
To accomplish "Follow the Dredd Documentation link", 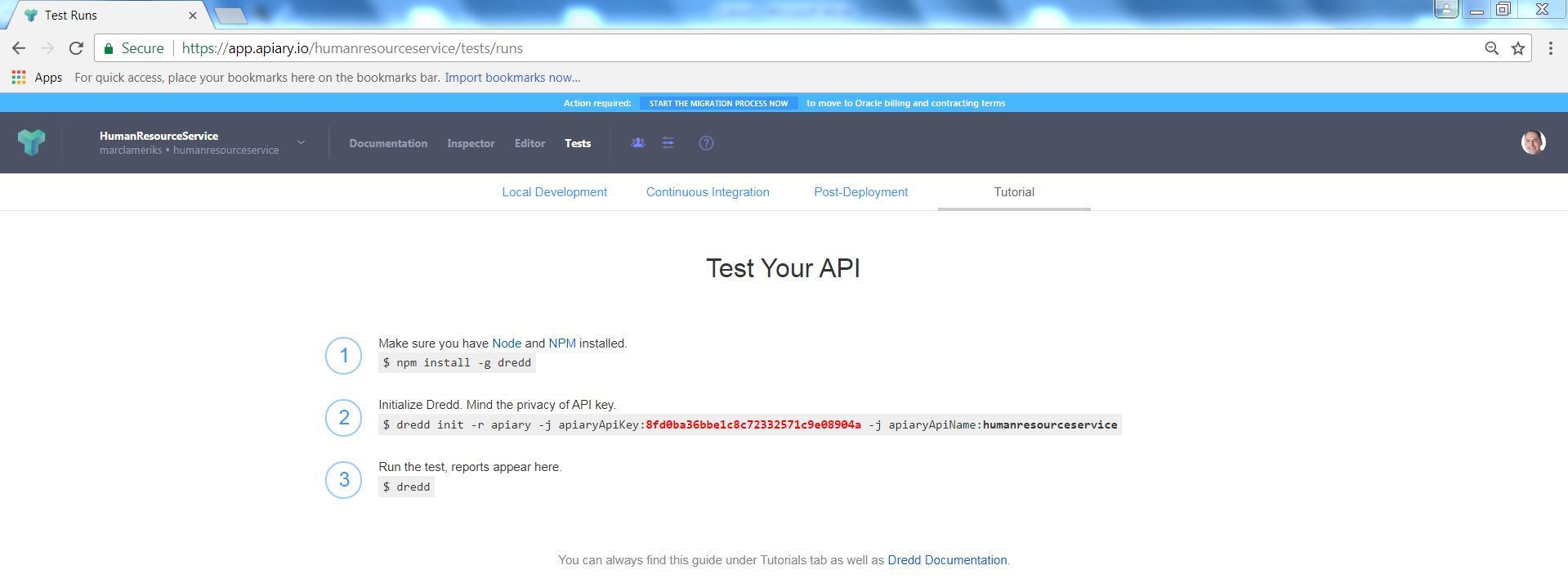I will [x=947, y=560].
